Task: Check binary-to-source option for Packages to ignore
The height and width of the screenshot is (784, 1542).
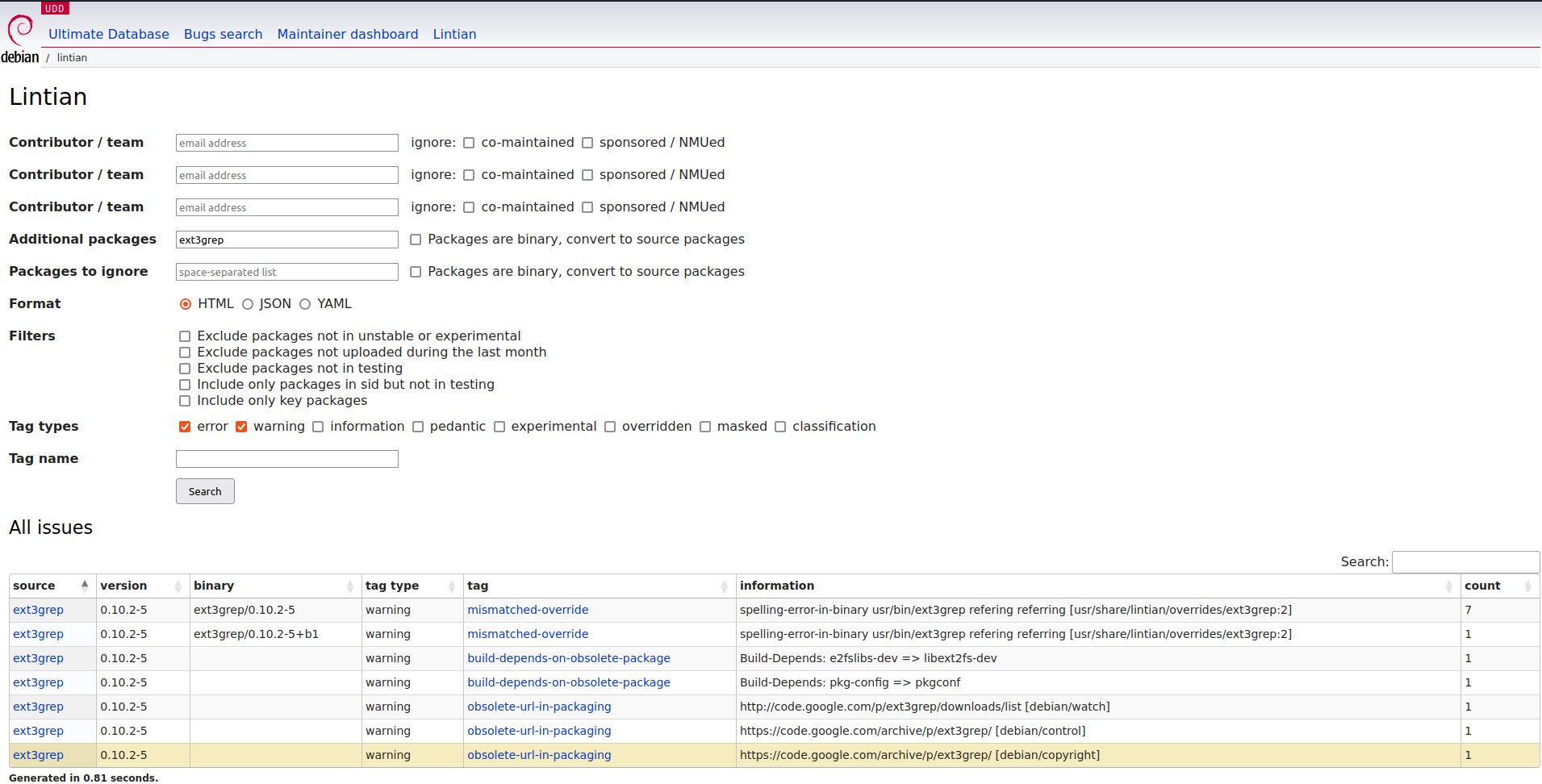Action: pyautogui.click(x=416, y=272)
